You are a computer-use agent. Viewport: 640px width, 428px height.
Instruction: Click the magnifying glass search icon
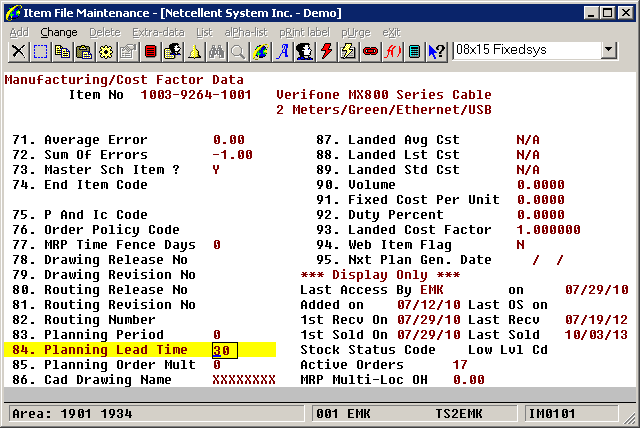(x=238, y=51)
